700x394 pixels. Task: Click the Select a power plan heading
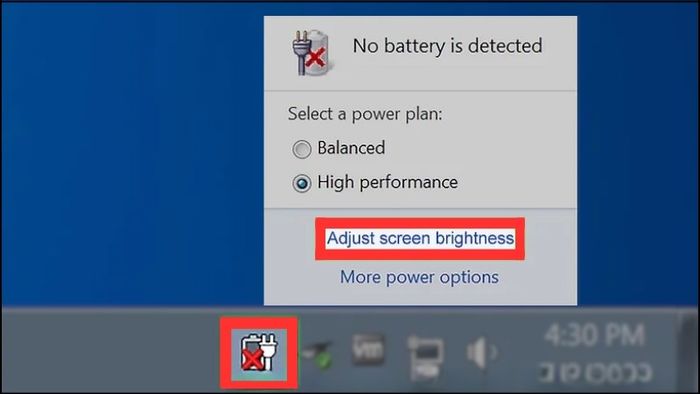click(365, 114)
